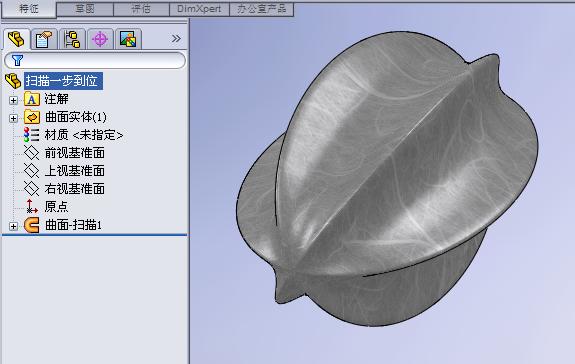Open the DimXpertManager tab icon
575x364 pixels.
pyautogui.click(x=100, y=39)
